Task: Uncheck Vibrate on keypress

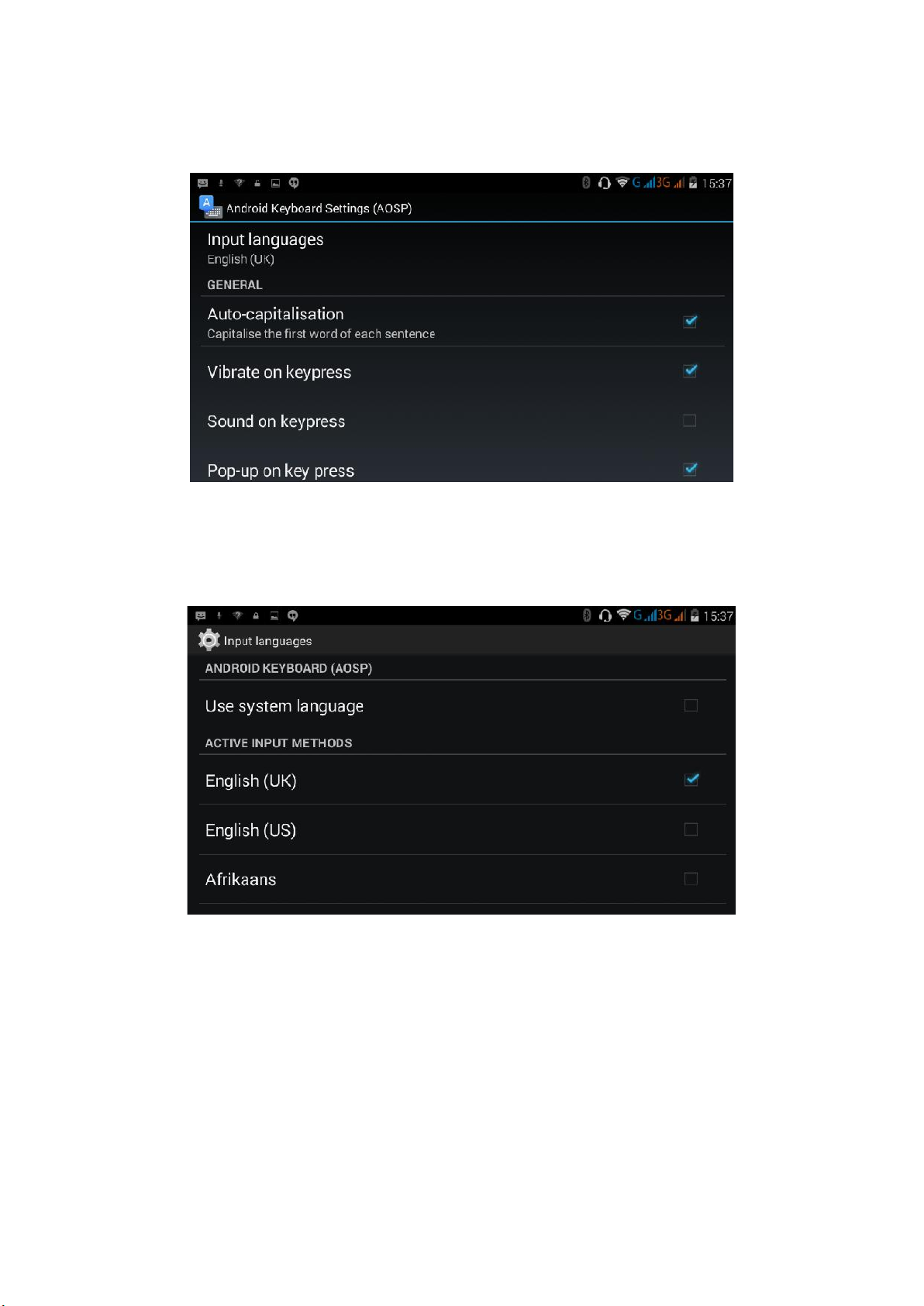Action: click(x=690, y=371)
